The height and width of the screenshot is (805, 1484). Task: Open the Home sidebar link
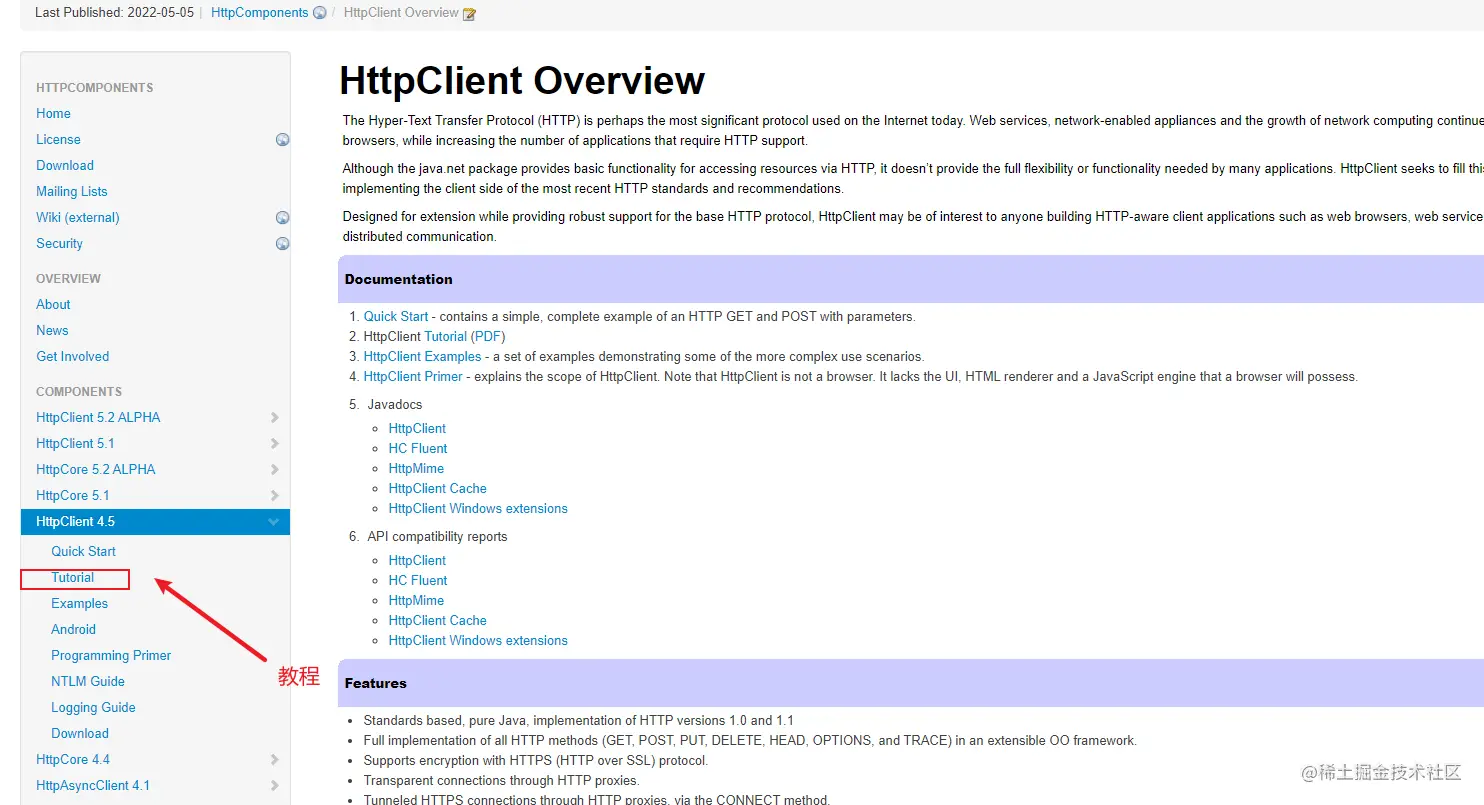pos(53,113)
